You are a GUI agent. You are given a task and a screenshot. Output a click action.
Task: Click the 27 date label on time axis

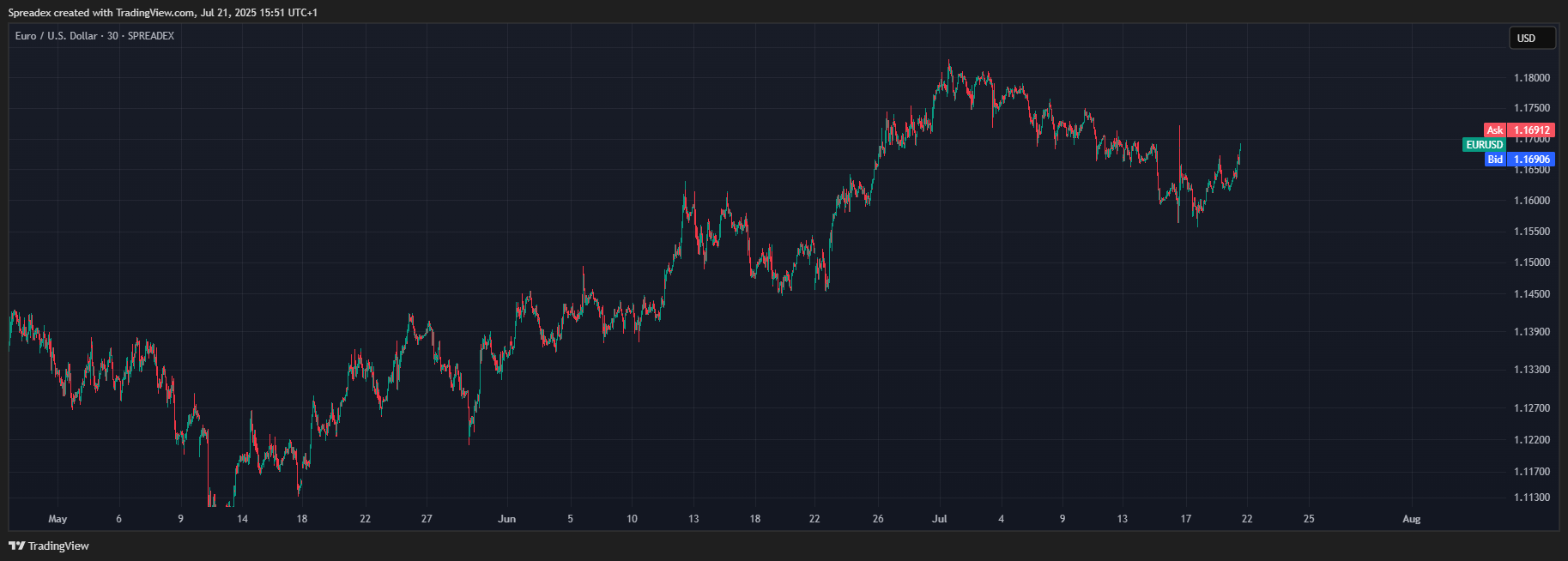click(x=427, y=519)
